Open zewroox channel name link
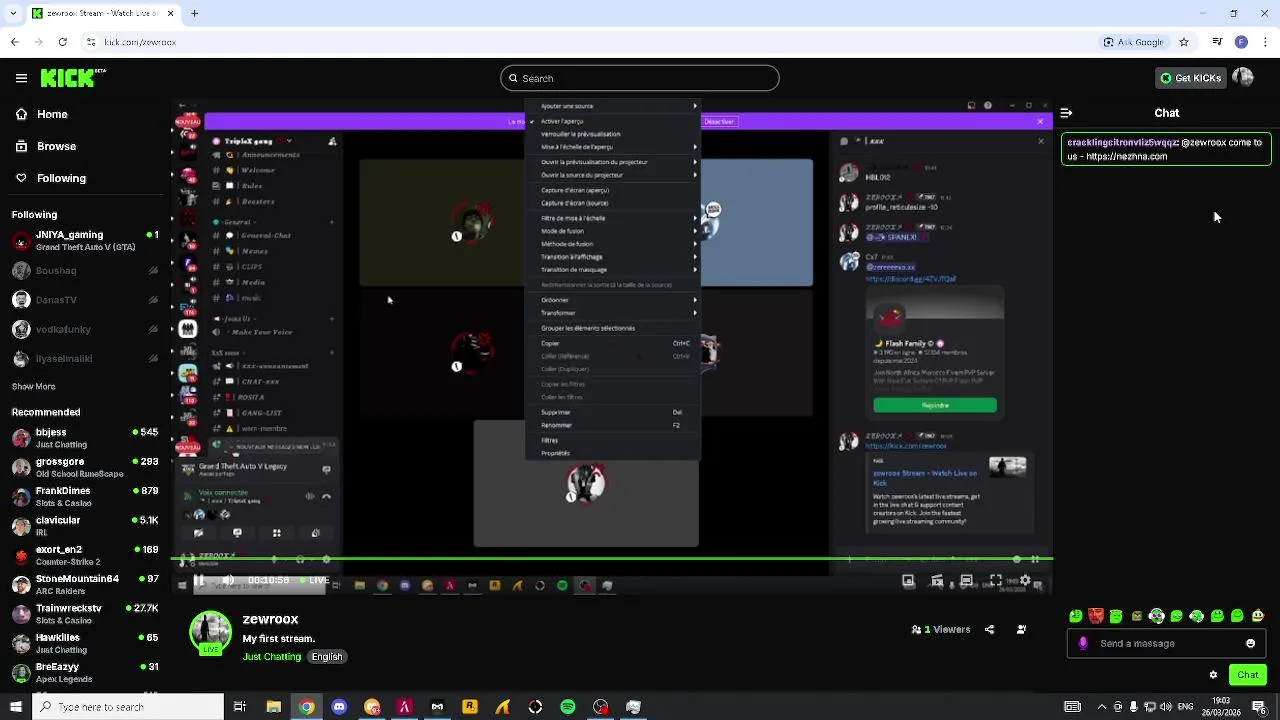Viewport: 1280px width, 720px height. point(270,620)
